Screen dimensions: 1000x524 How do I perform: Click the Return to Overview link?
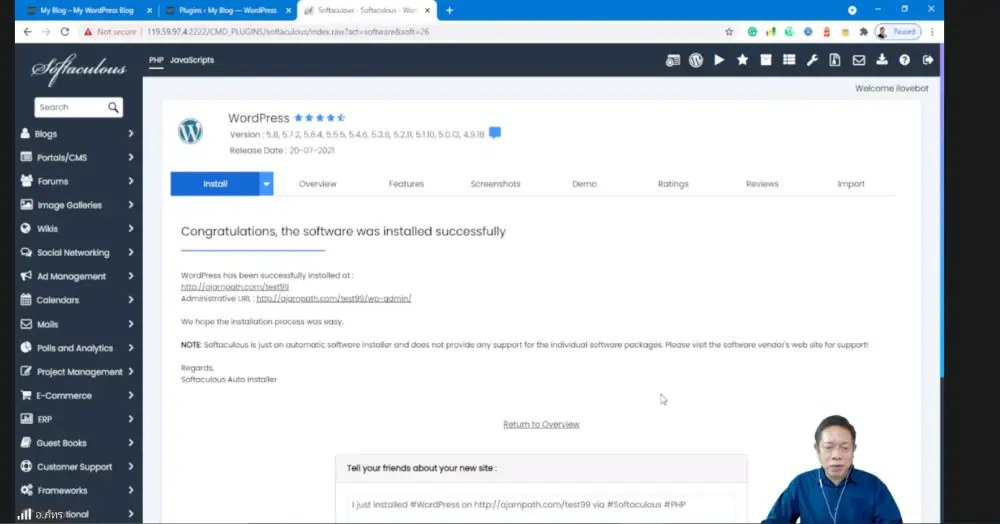[541, 424]
